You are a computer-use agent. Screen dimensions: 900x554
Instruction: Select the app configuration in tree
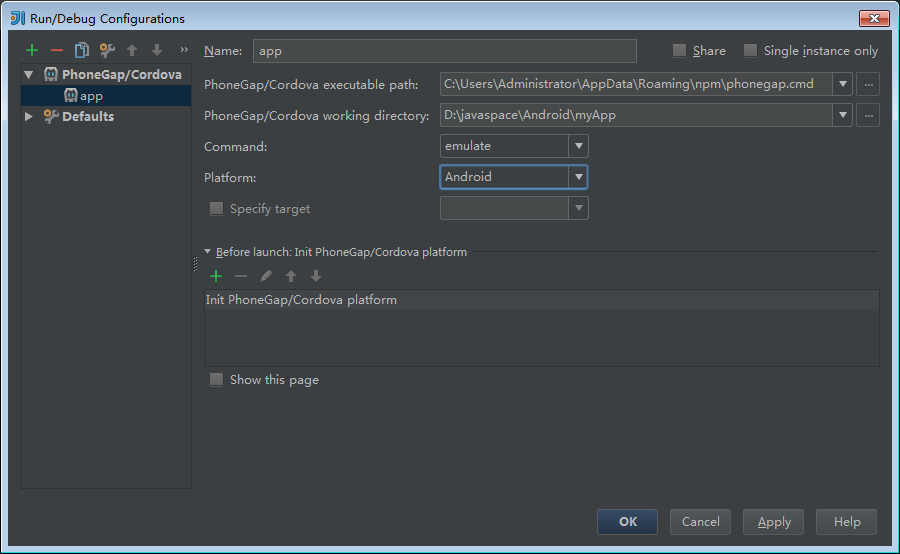tap(91, 96)
